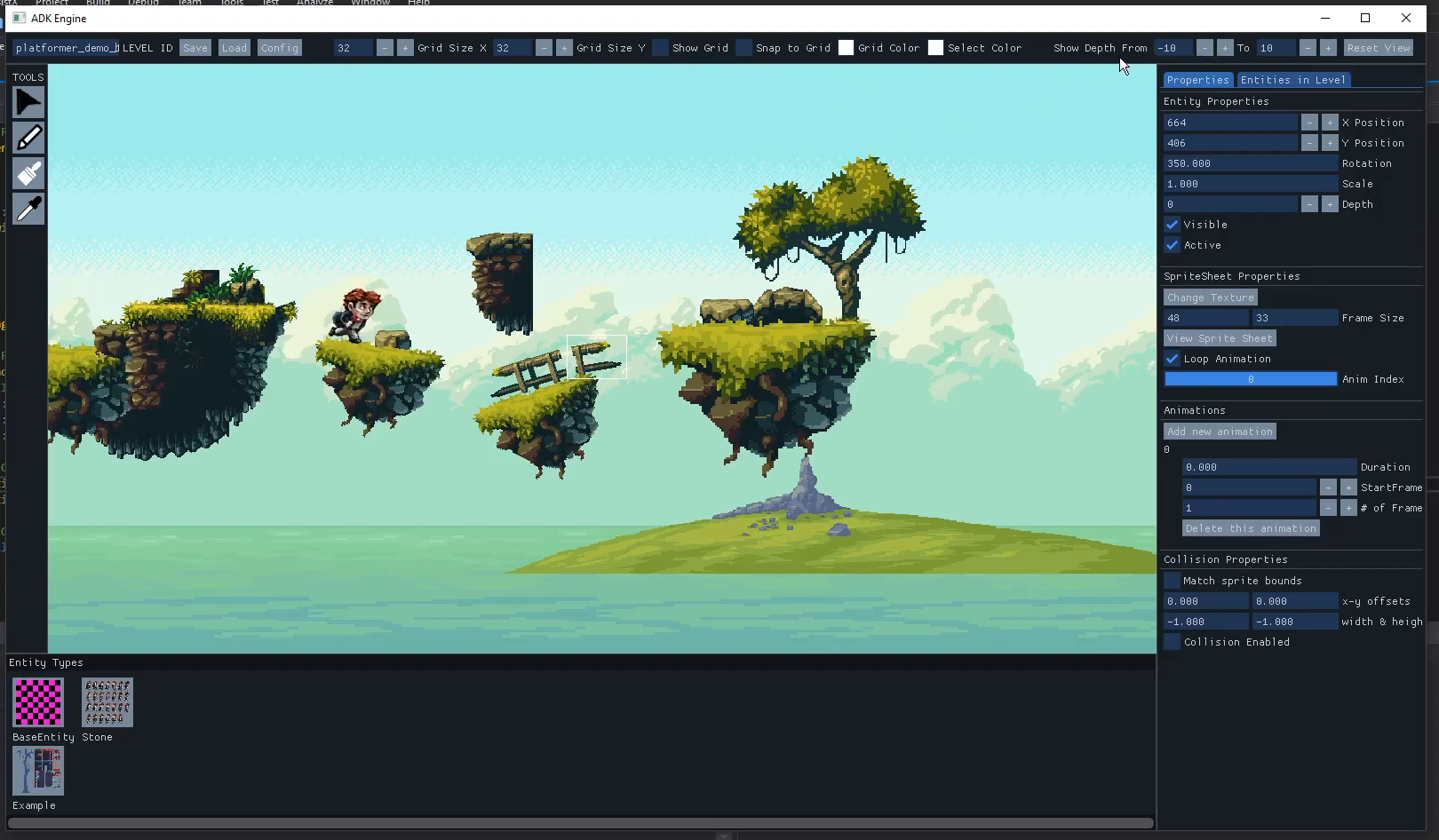Select the BaseEntity entity type thumbnail
1439x840 pixels.
pyautogui.click(x=38, y=702)
